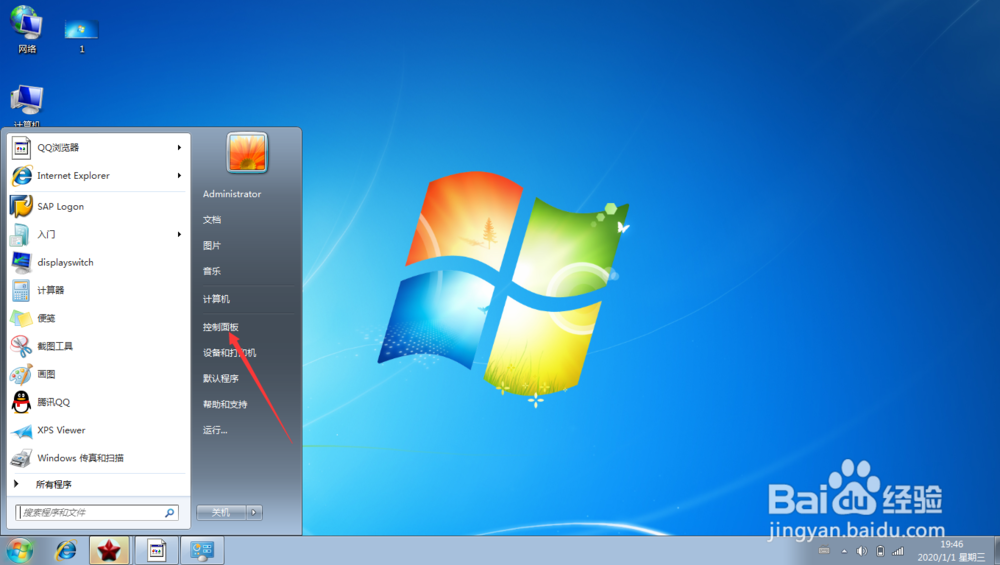The width and height of the screenshot is (1000, 565).
Task: Open 默认程序 default programs
Action: tap(221, 378)
